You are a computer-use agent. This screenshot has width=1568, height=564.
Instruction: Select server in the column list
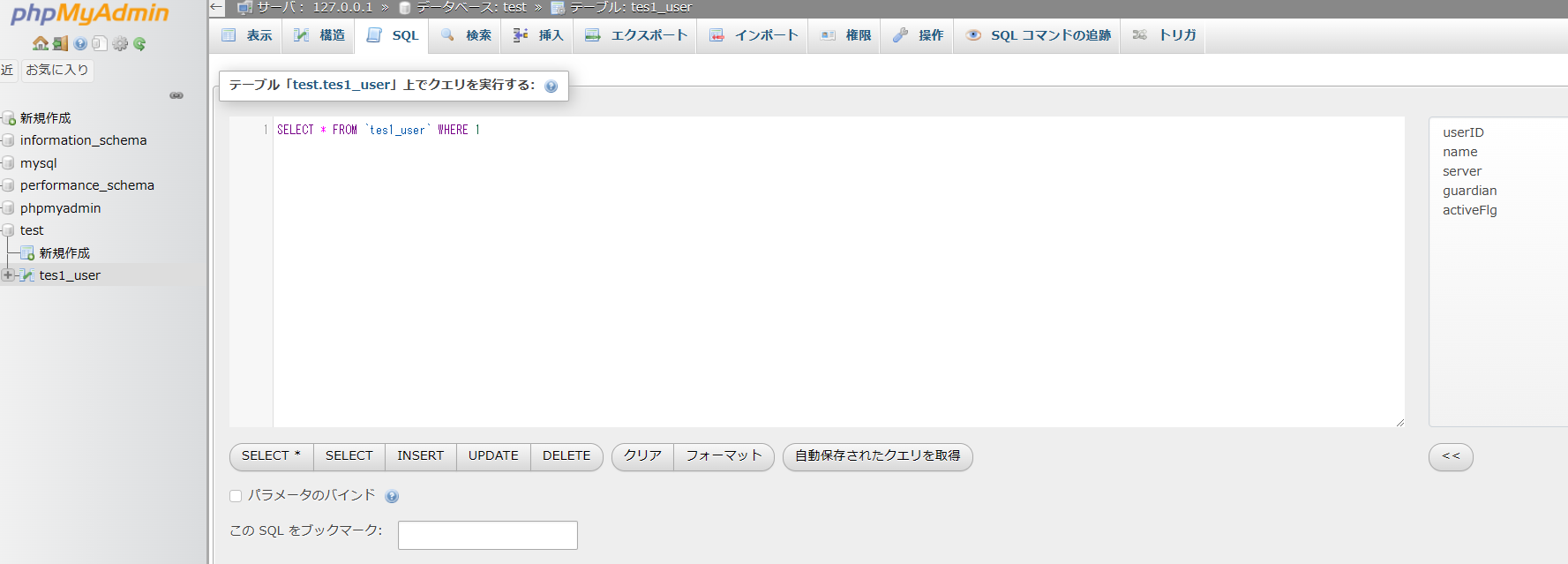click(x=1462, y=171)
